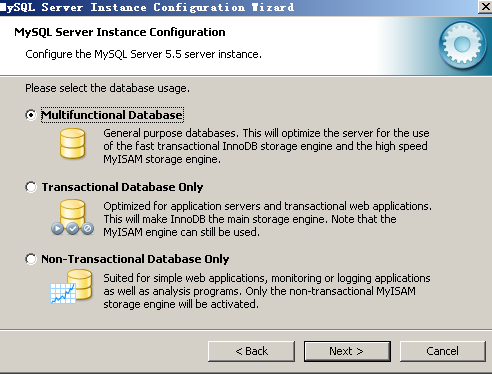Select the Multifunctional Database radio button
The width and height of the screenshot is (492, 374).
click(x=31, y=115)
